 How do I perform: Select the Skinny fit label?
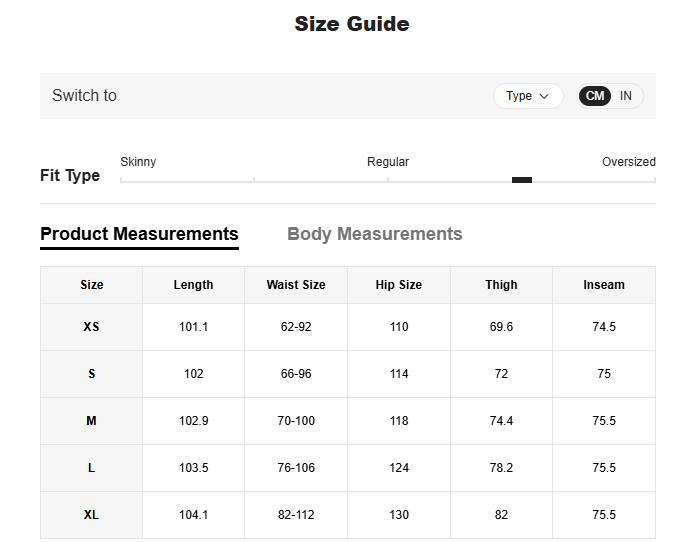tap(138, 162)
